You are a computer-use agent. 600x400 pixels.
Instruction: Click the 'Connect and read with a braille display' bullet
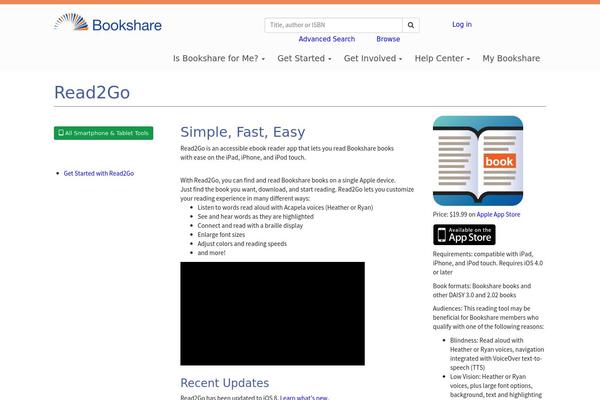[250, 225]
